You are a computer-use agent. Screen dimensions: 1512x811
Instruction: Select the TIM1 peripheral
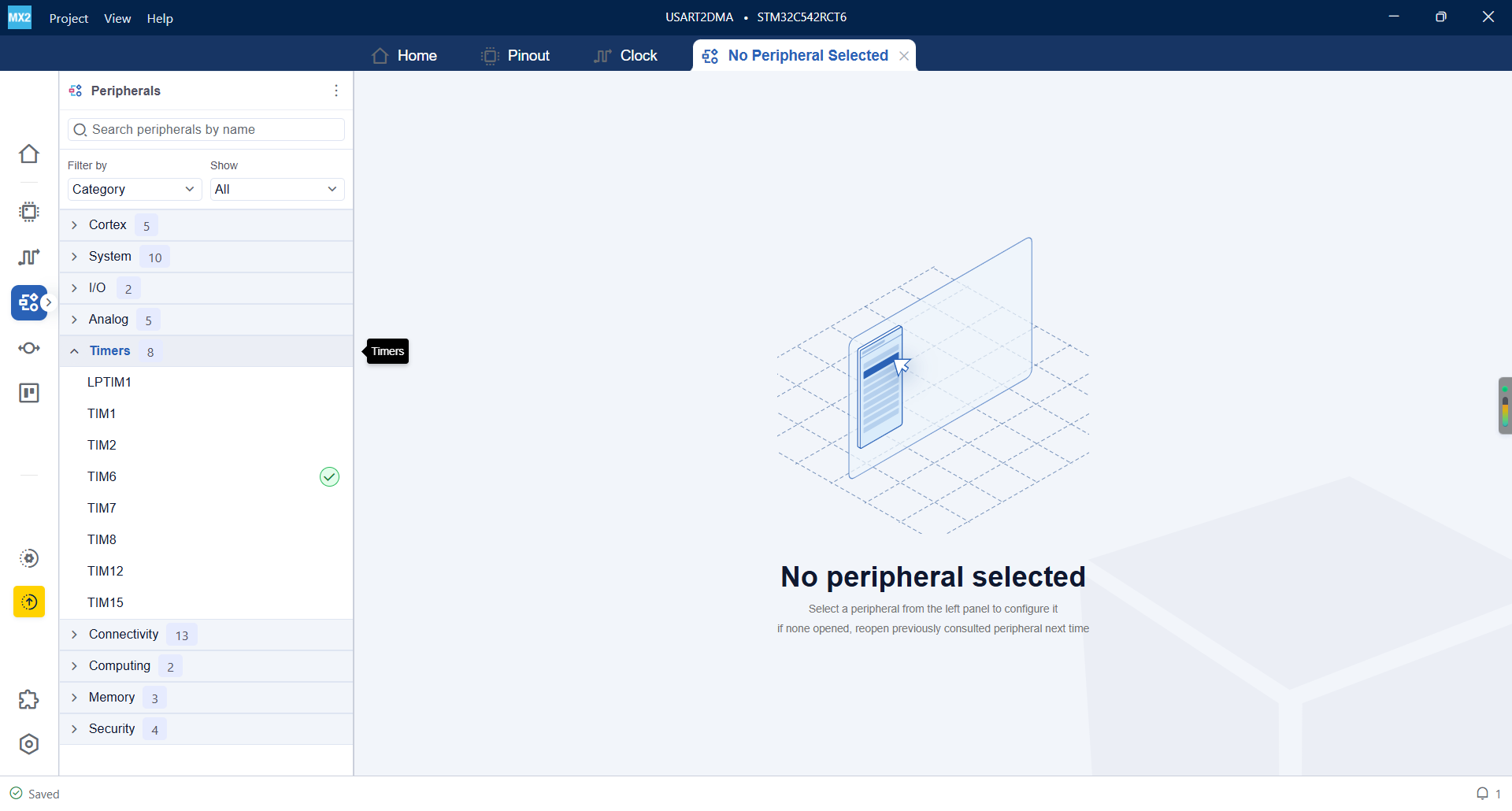pyautogui.click(x=206, y=413)
